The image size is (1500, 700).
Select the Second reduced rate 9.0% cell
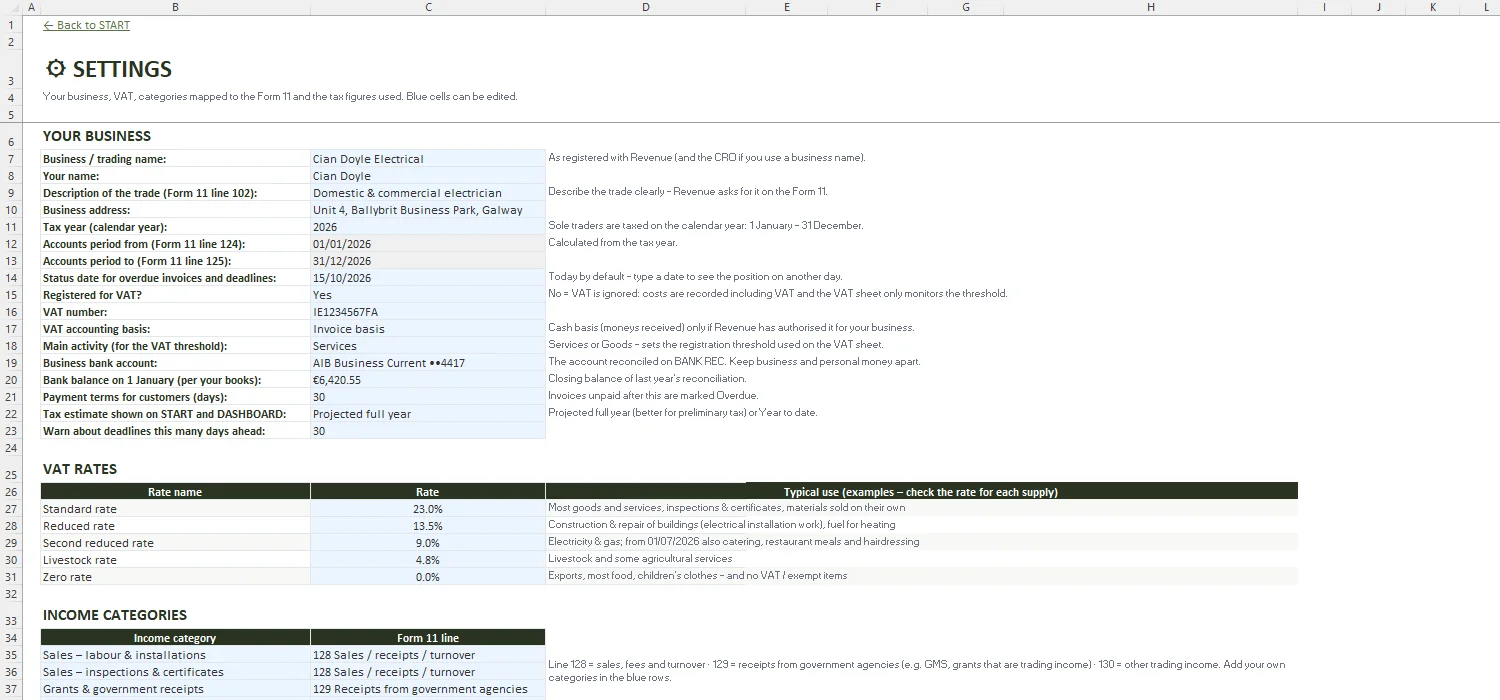(428, 543)
